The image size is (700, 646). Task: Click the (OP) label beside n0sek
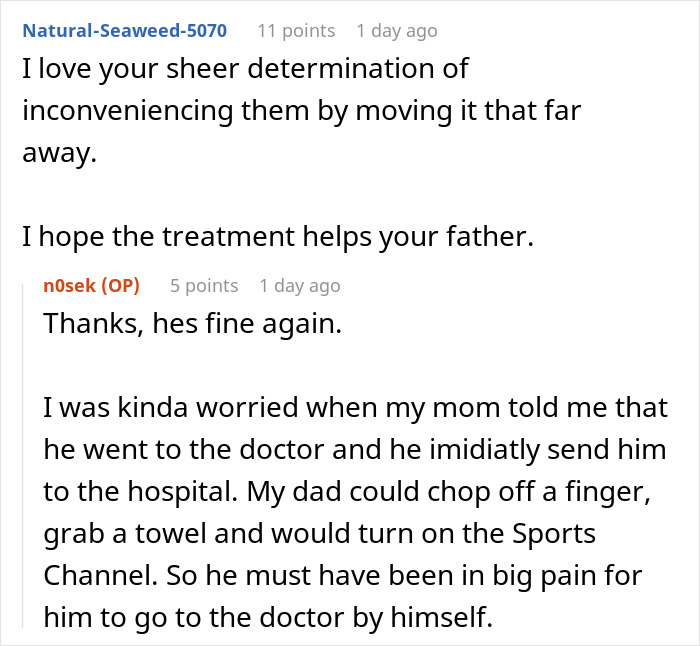pyautogui.click(x=119, y=286)
